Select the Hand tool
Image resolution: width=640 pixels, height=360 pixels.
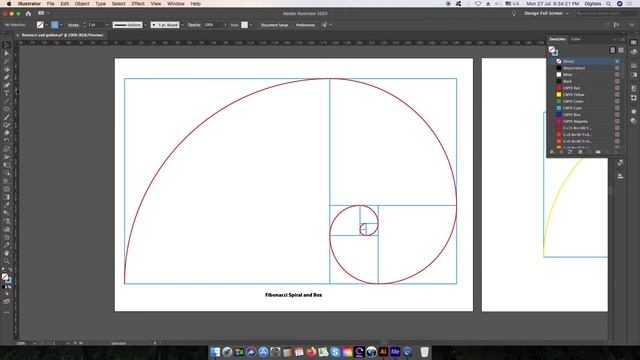pos(7,253)
